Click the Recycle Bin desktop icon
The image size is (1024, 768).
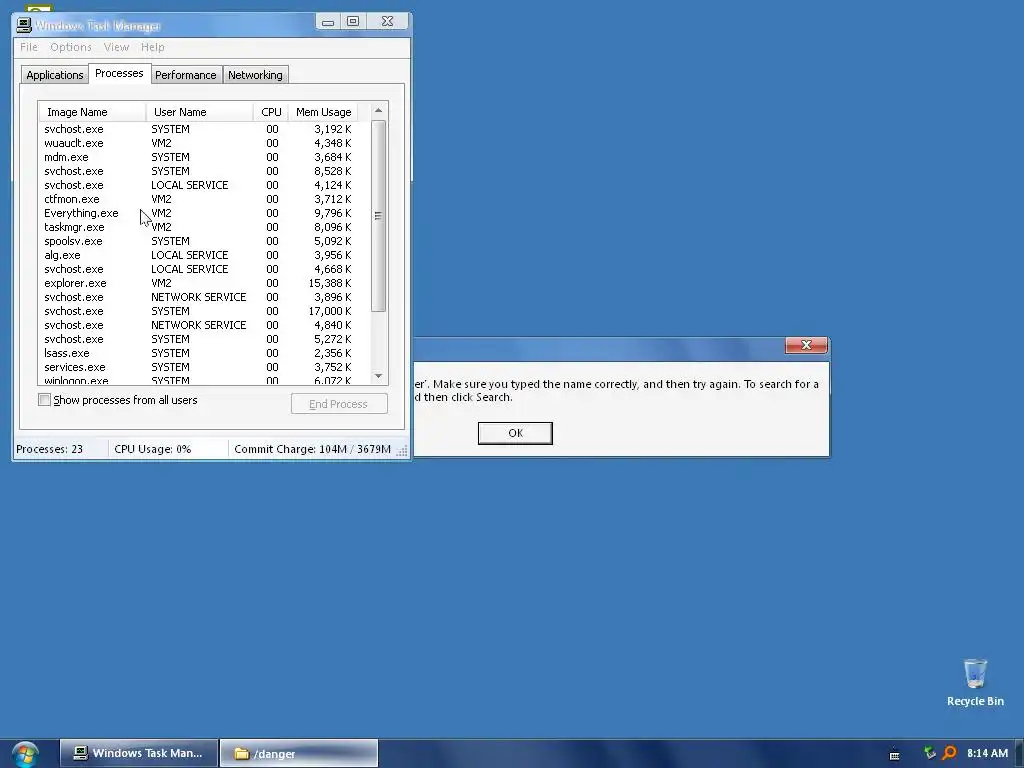click(975, 683)
